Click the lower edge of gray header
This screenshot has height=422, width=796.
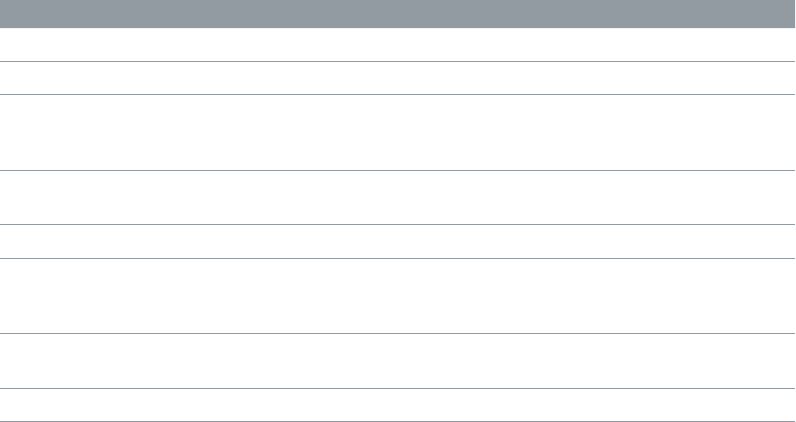click(397, 27)
